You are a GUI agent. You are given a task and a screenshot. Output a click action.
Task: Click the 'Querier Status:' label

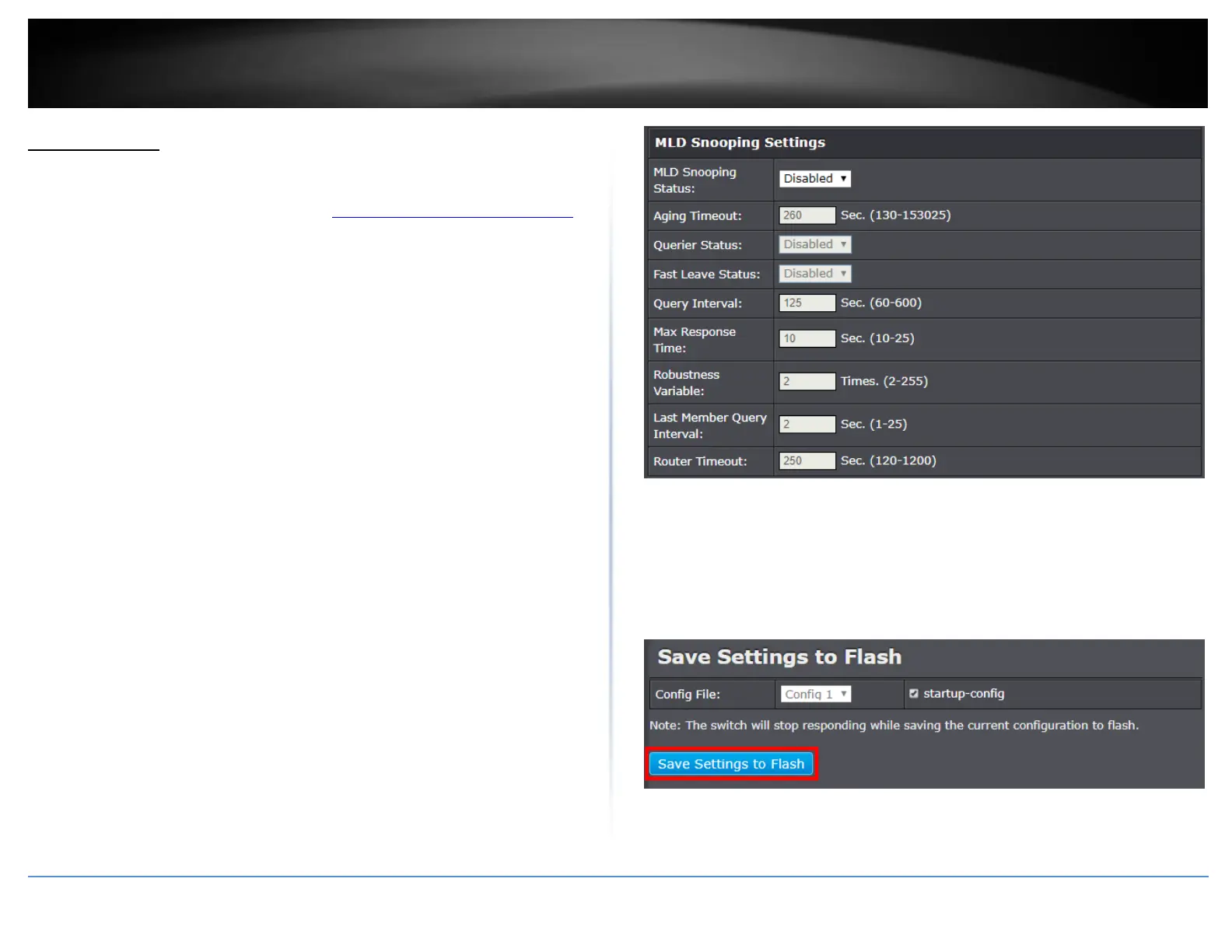(697, 245)
